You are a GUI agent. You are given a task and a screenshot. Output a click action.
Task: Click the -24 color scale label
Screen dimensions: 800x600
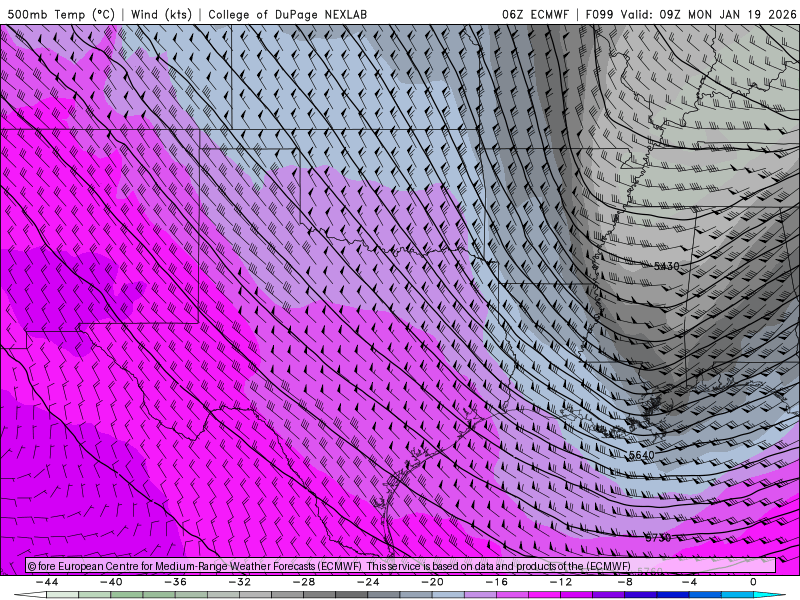pos(368,582)
